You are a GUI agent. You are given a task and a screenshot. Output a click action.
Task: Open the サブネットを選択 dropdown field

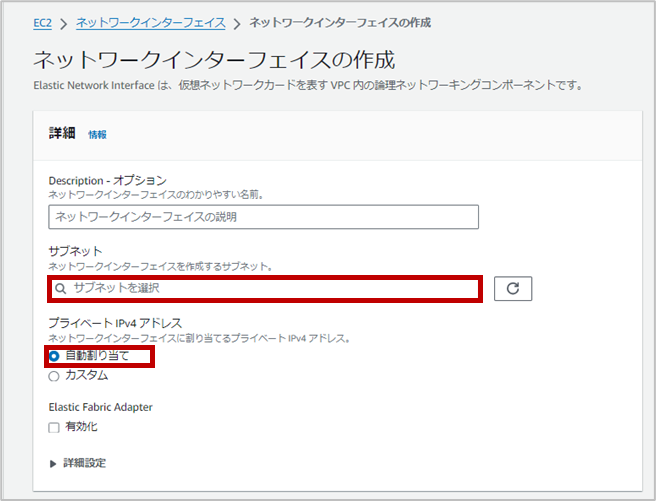pyautogui.click(x=265, y=289)
